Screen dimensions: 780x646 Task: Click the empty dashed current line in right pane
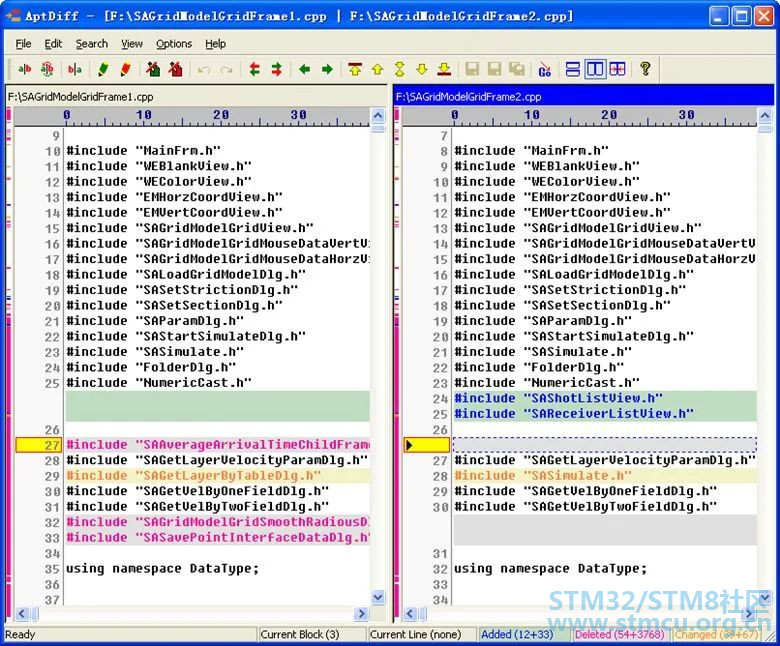coord(605,445)
